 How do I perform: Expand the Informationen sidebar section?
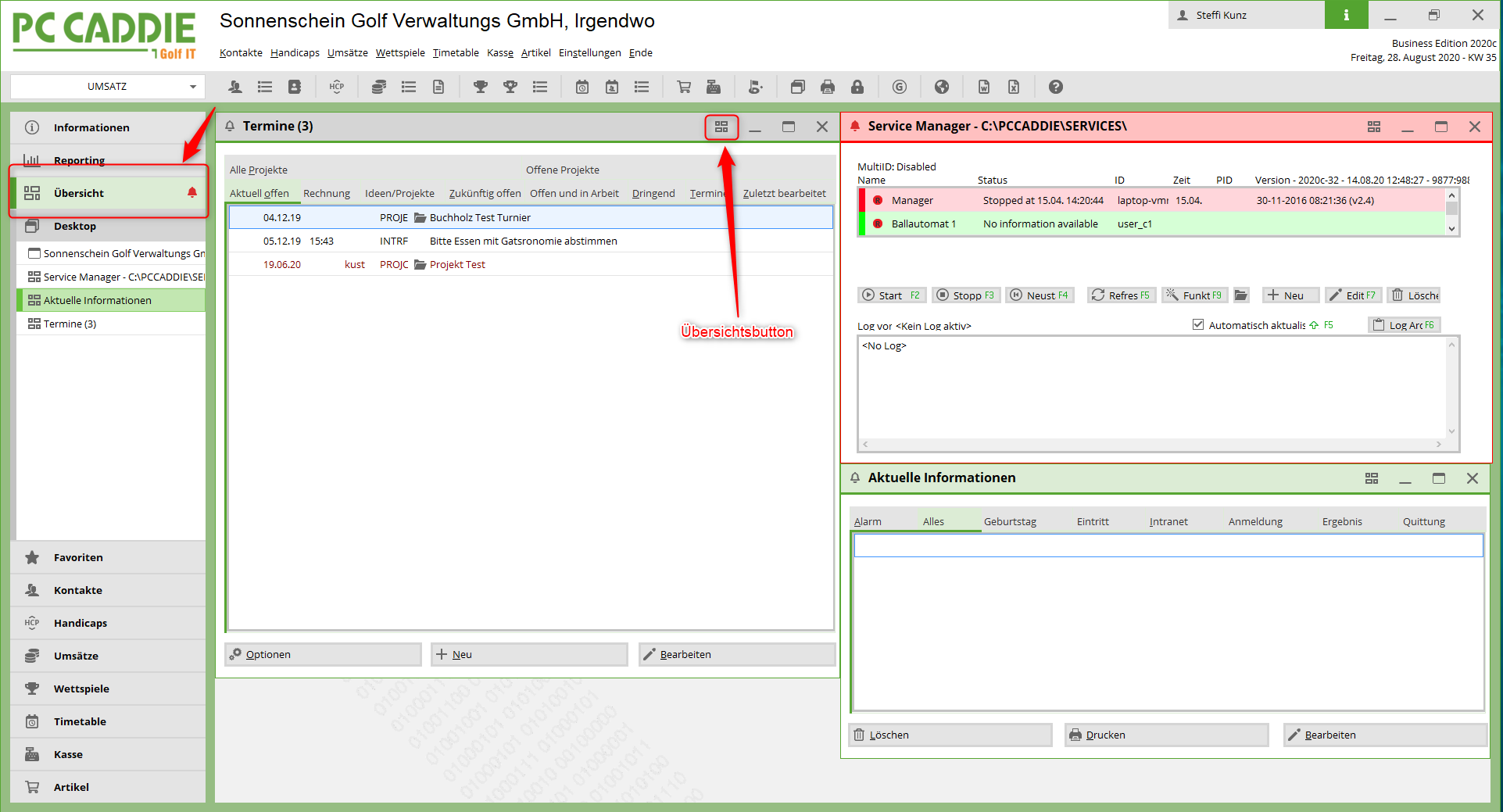point(108,127)
